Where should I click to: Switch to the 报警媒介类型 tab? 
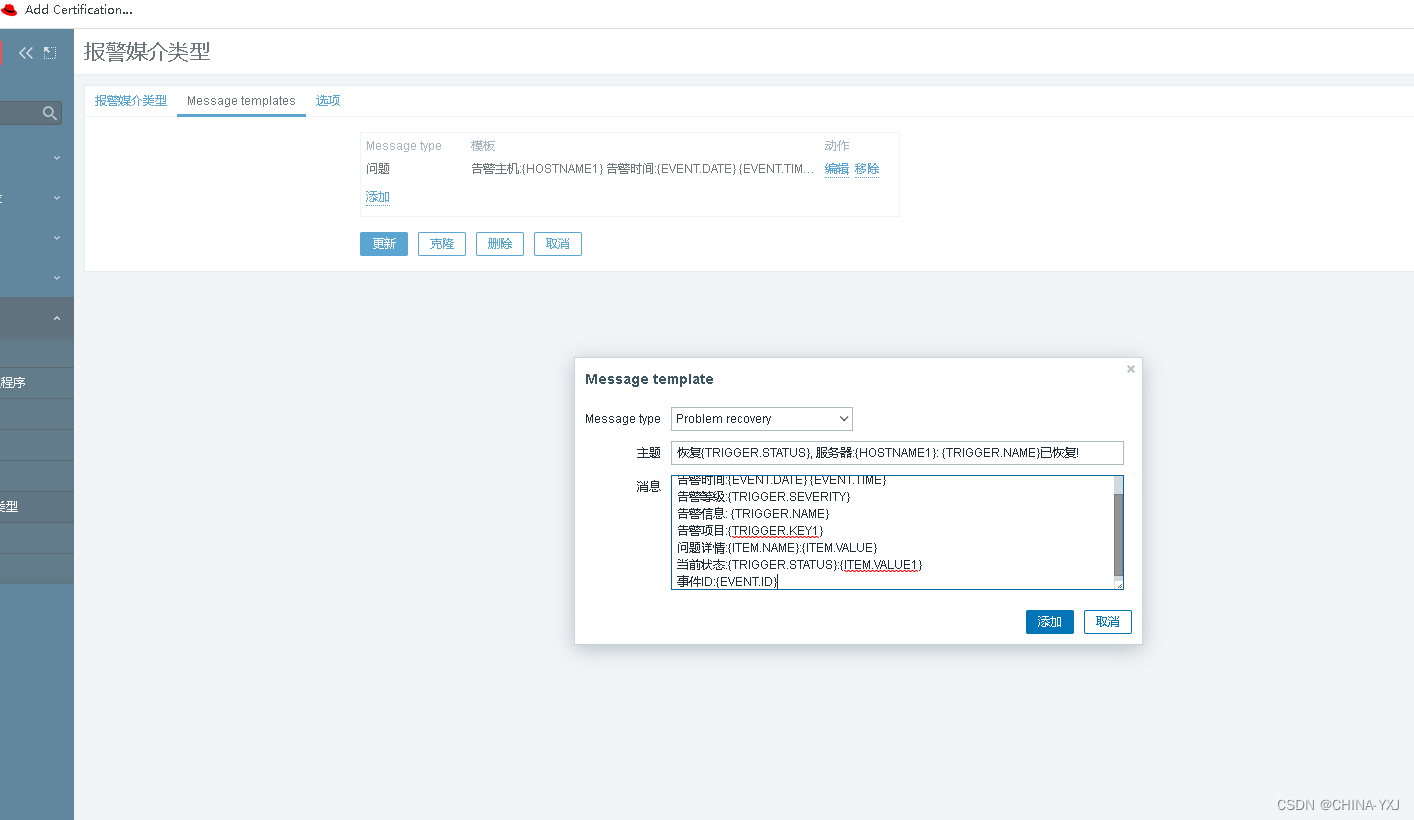click(x=131, y=101)
